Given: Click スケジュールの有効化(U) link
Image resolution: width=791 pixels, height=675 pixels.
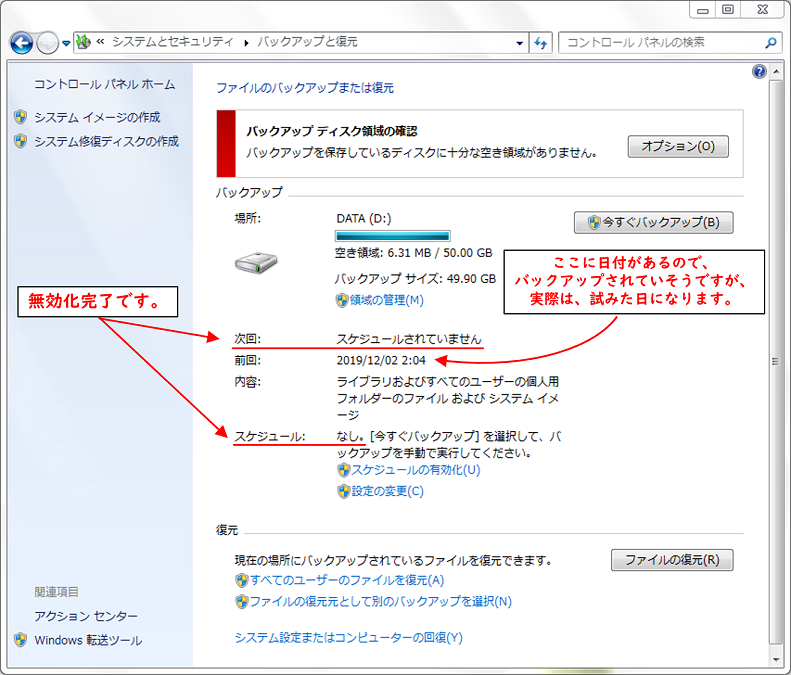Looking at the screenshot, I should (416, 470).
